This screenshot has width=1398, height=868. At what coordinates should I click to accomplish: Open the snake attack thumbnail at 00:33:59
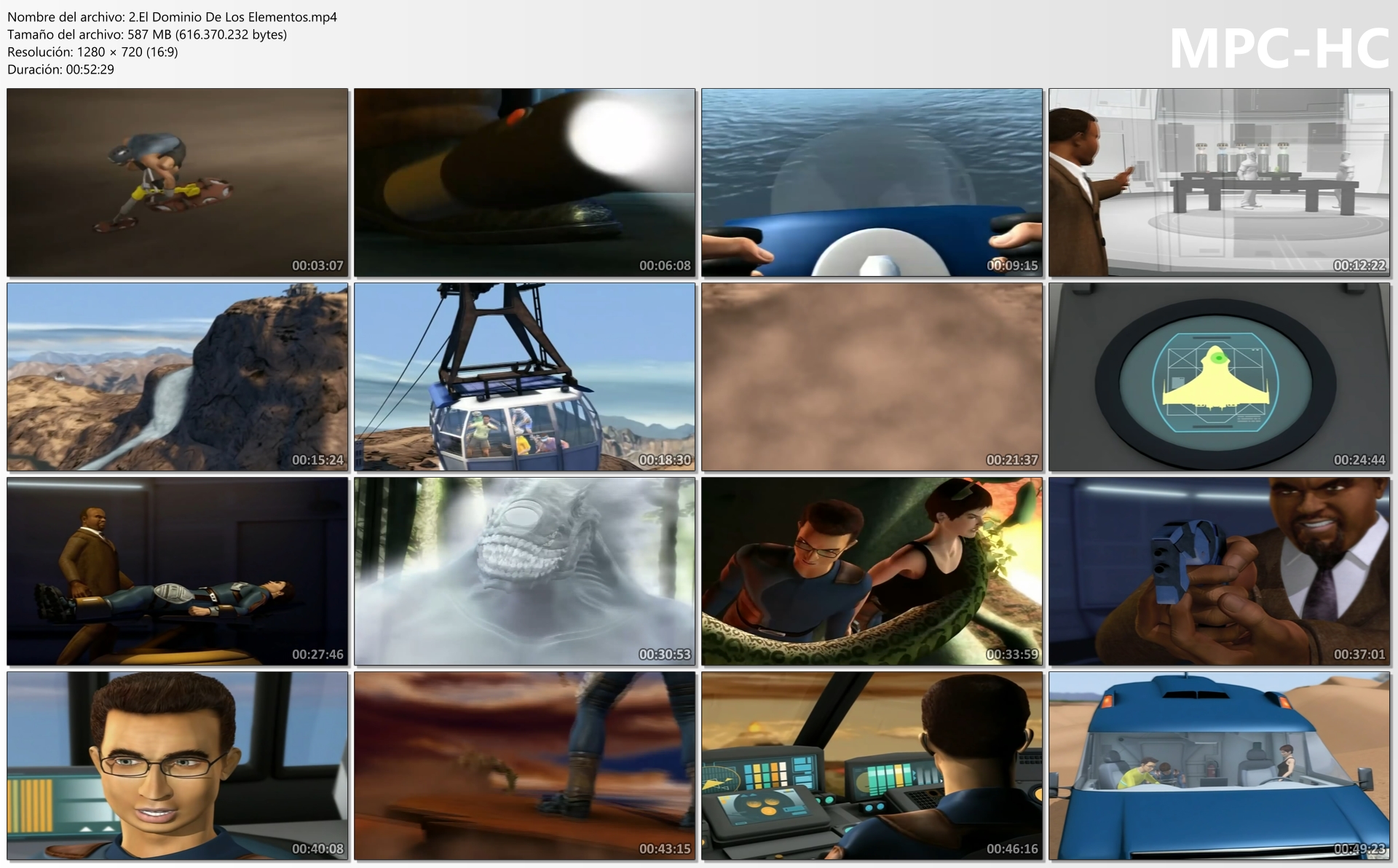[872, 571]
